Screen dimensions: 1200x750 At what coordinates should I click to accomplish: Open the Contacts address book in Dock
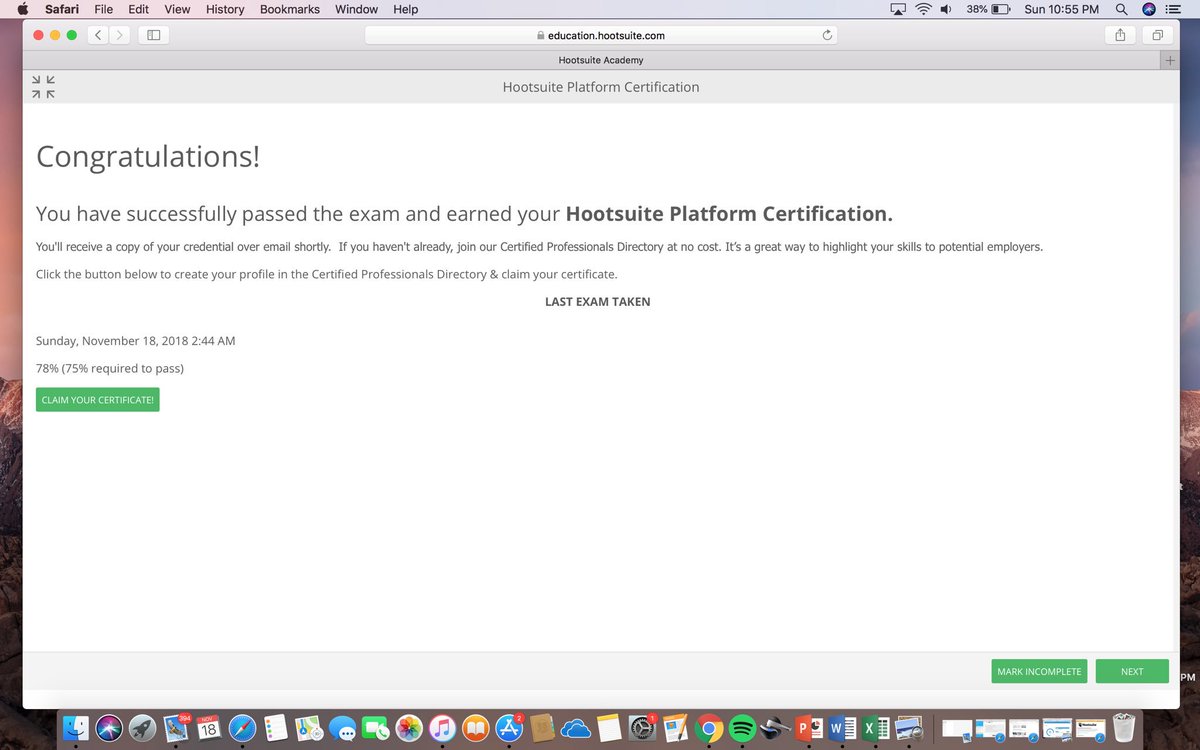pyautogui.click(x=542, y=728)
